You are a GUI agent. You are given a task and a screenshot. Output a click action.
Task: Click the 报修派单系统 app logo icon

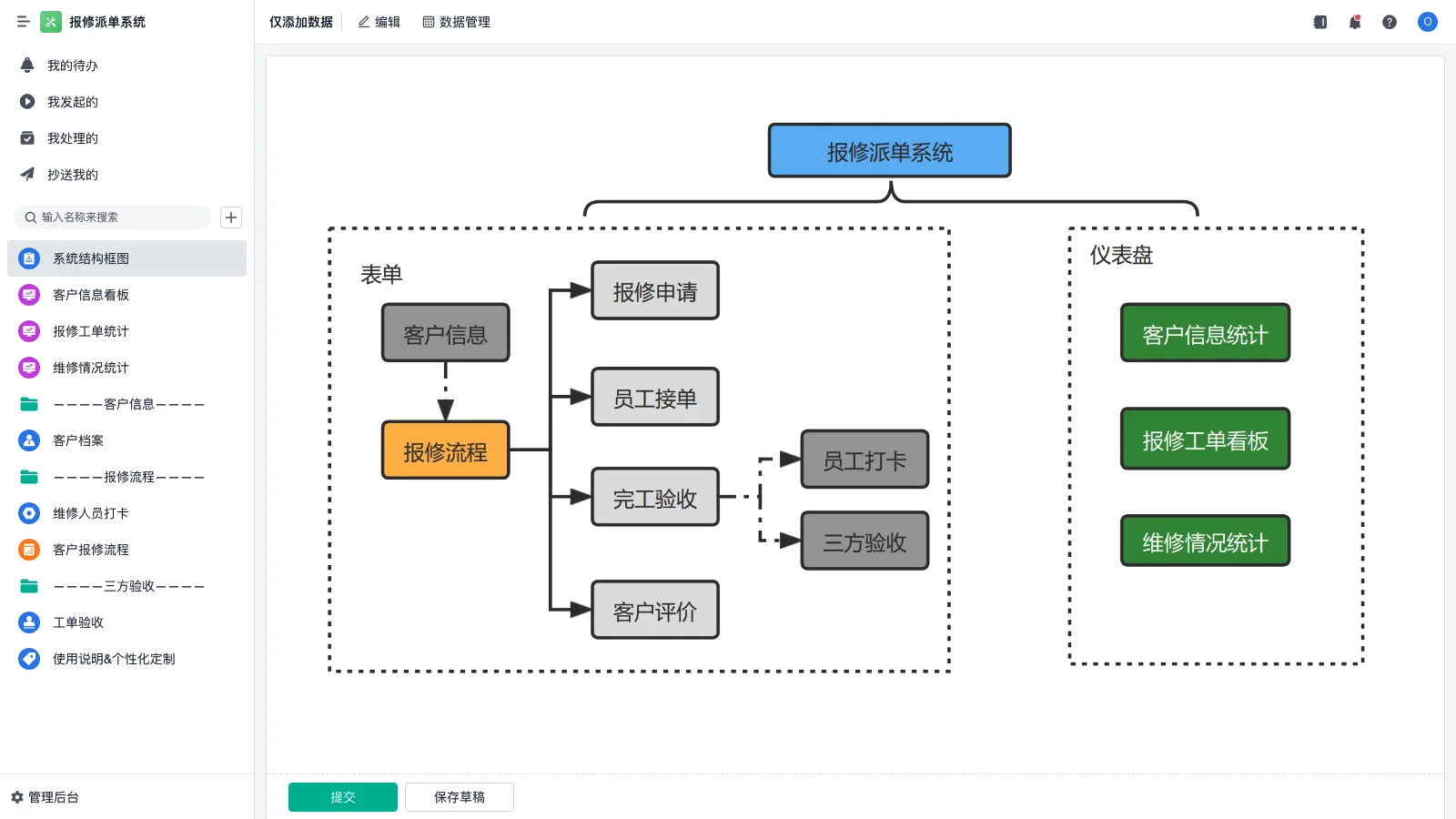pyautogui.click(x=51, y=22)
